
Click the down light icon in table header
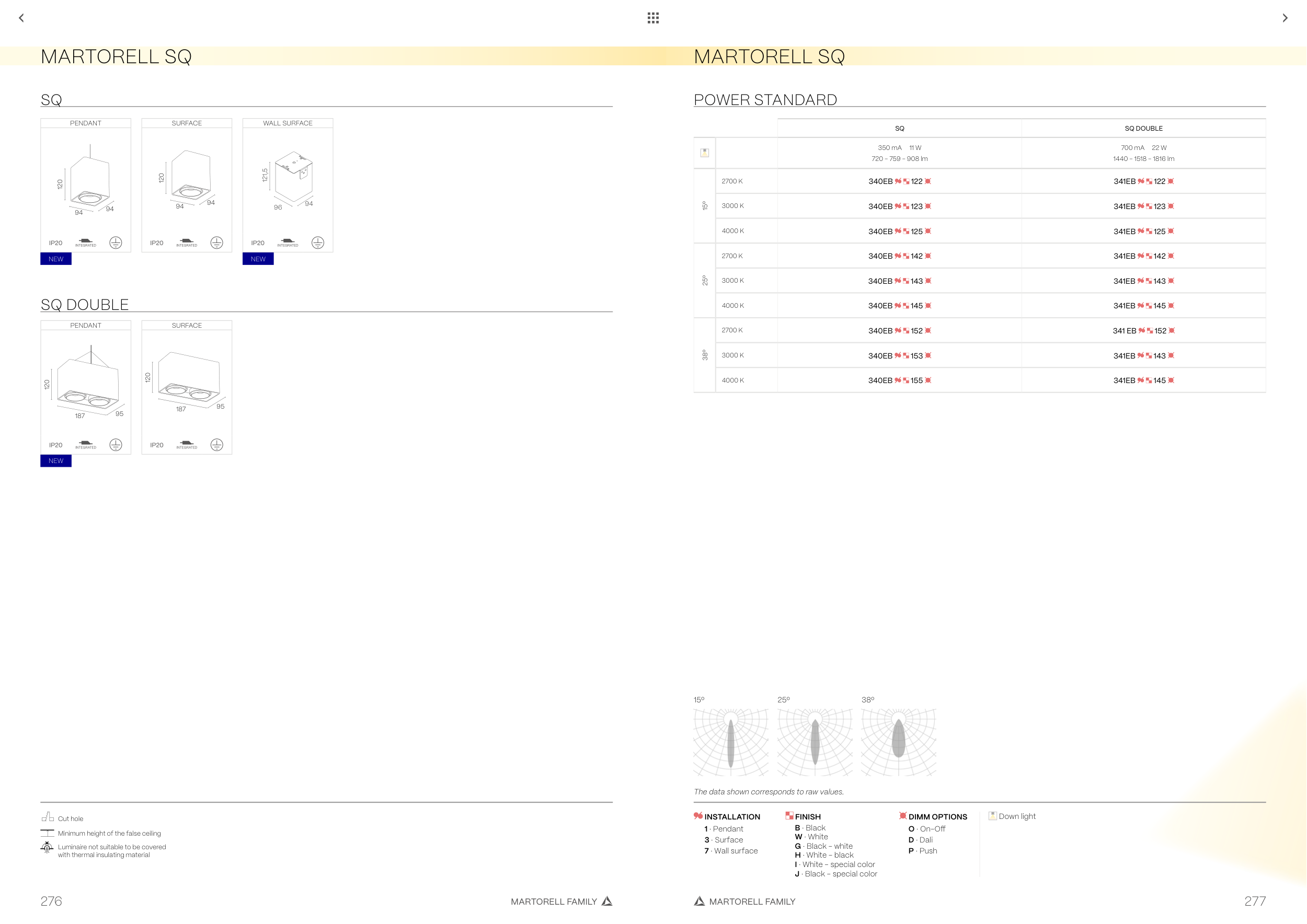704,153
